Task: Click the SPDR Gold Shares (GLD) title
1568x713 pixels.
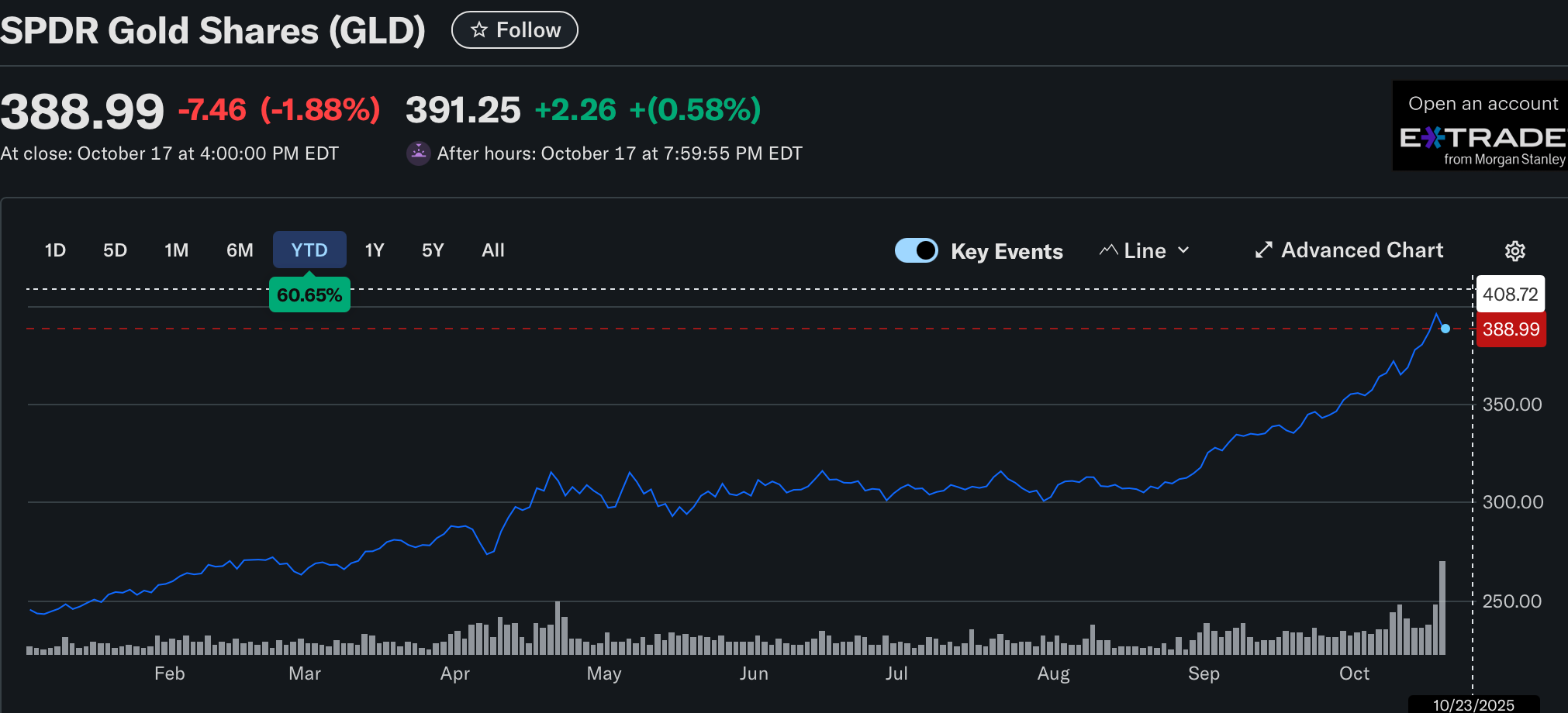Action: point(213,31)
